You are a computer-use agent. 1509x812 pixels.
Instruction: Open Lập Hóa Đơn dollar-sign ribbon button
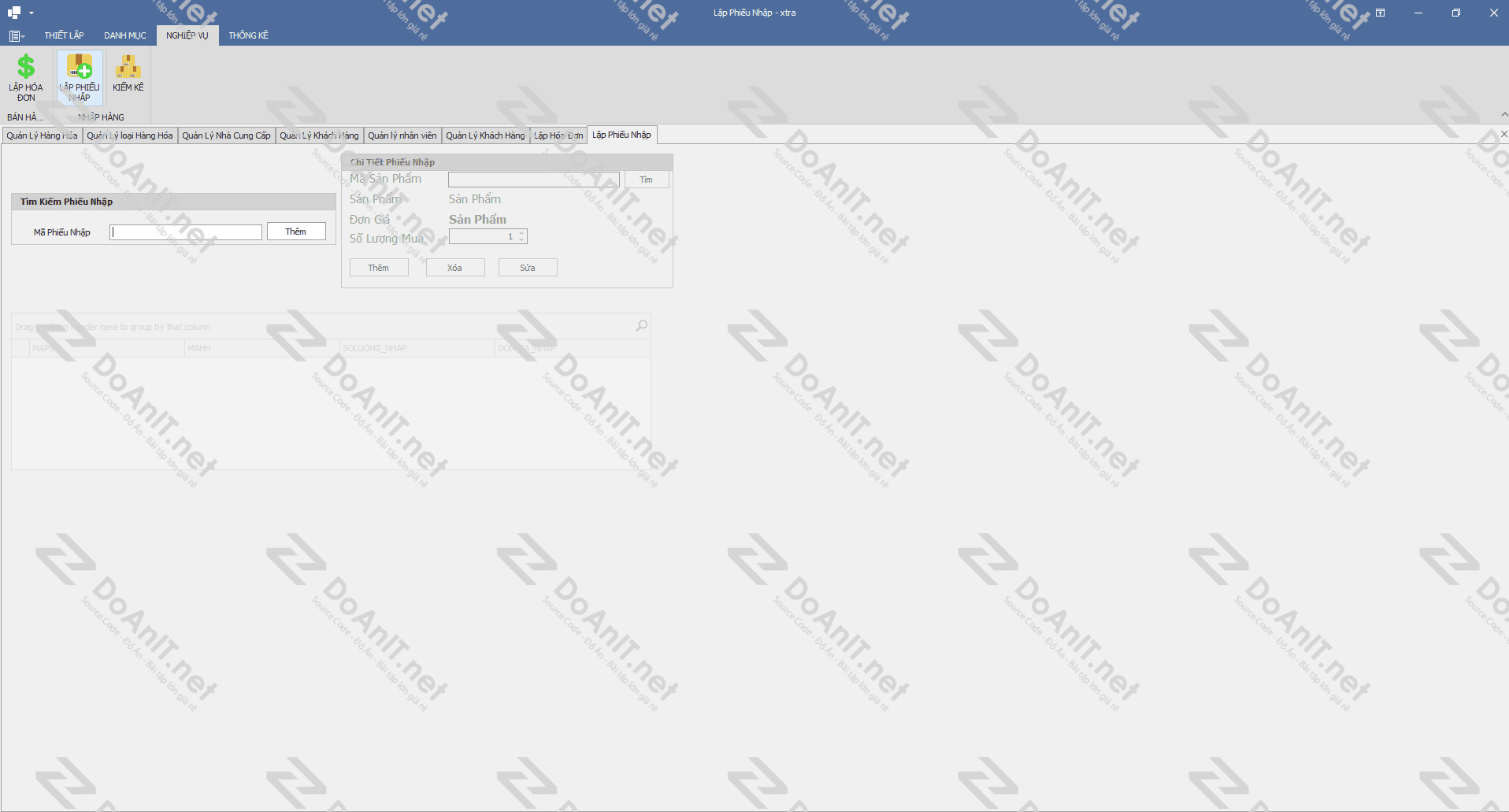point(26,78)
